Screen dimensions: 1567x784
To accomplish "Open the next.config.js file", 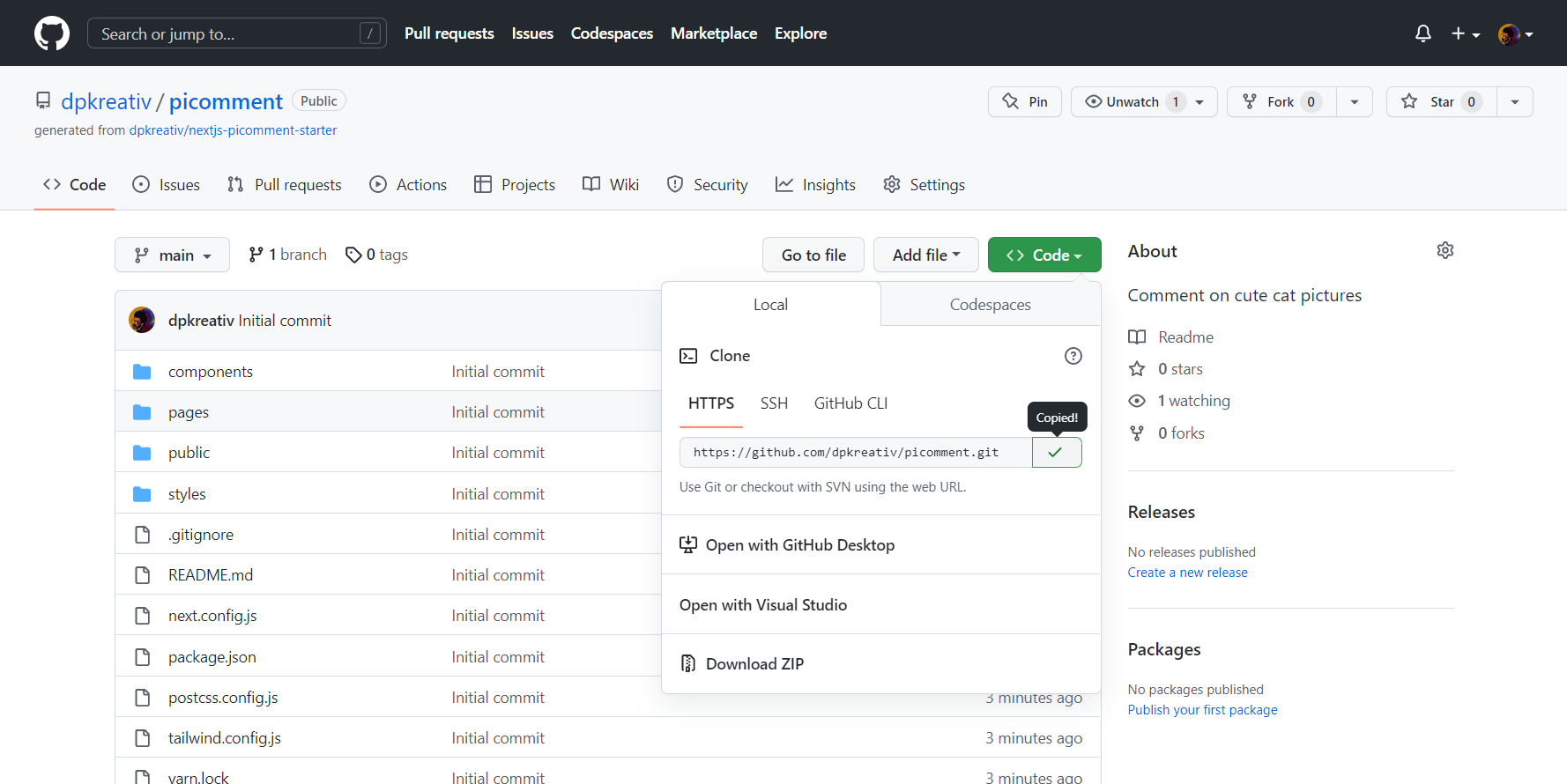I will pyautogui.click(x=212, y=616).
